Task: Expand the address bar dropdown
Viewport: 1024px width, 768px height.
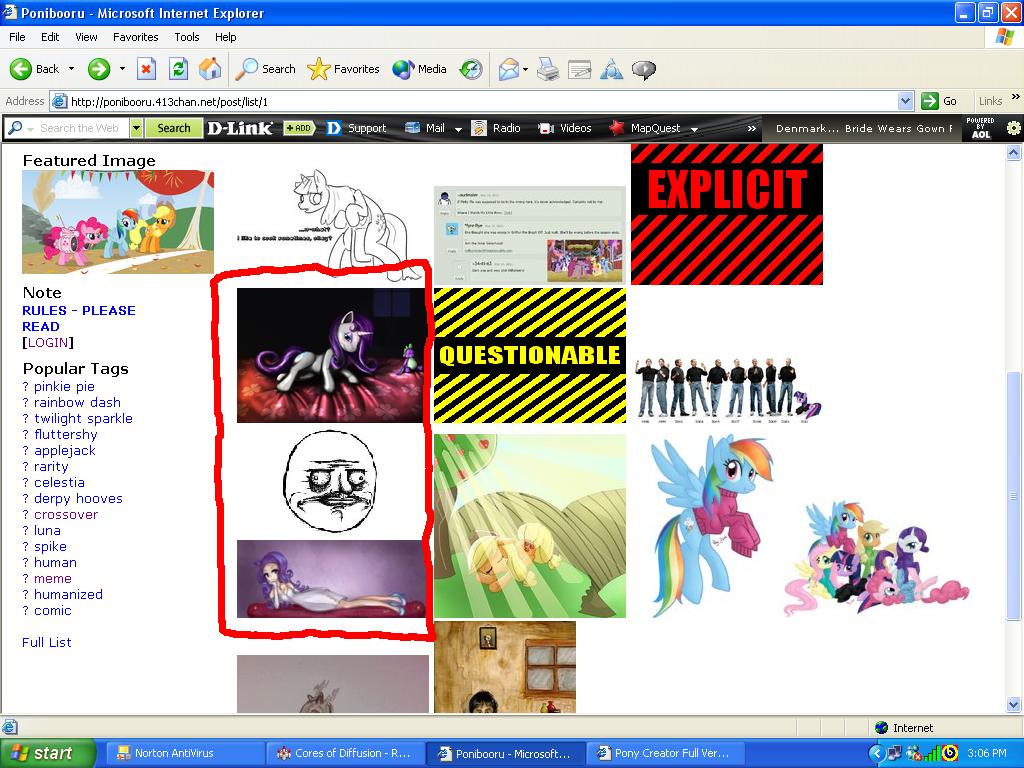Action: coord(905,101)
